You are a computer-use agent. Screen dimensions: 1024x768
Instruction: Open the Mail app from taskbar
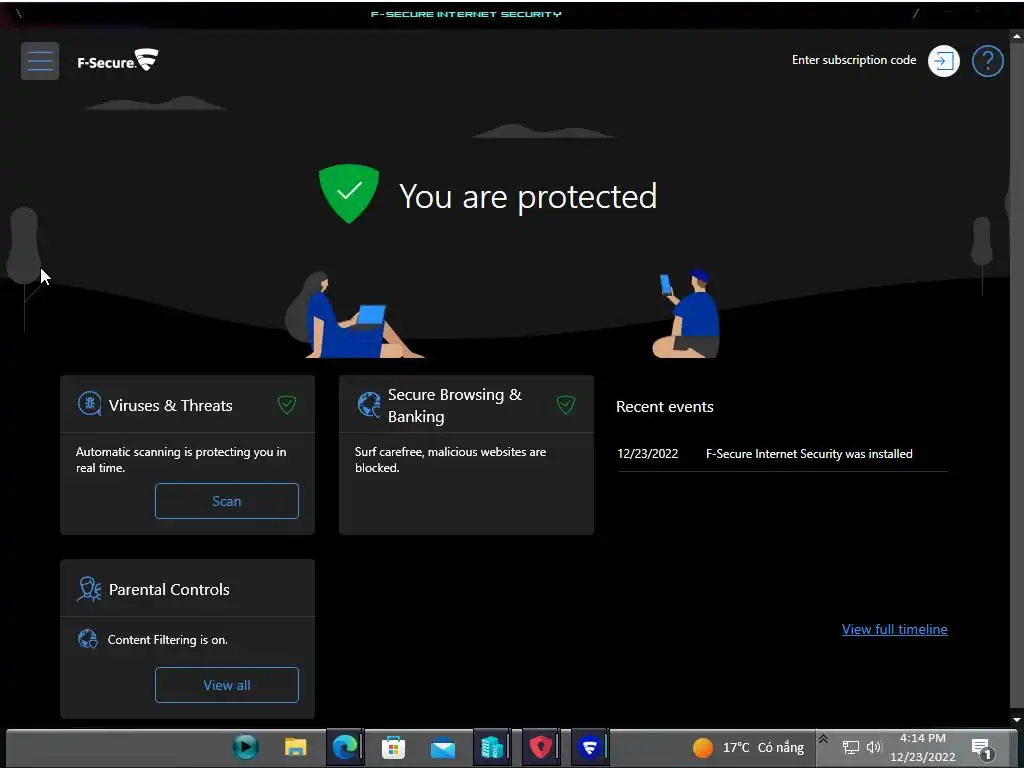click(442, 748)
